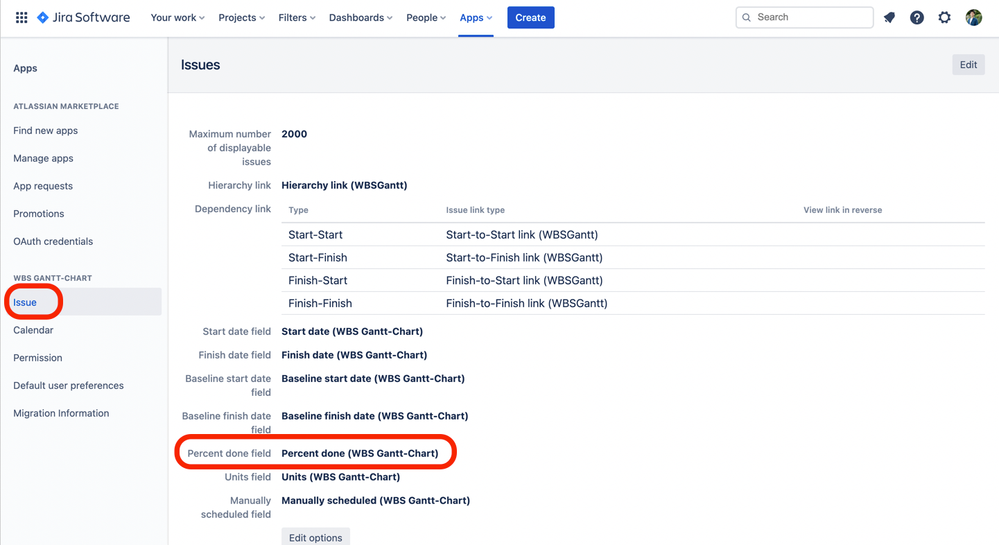The height and width of the screenshot is (545, 999).
Task: Click Baseline start date (WBS Gantt-Chart) value
Action: point(373,379)
